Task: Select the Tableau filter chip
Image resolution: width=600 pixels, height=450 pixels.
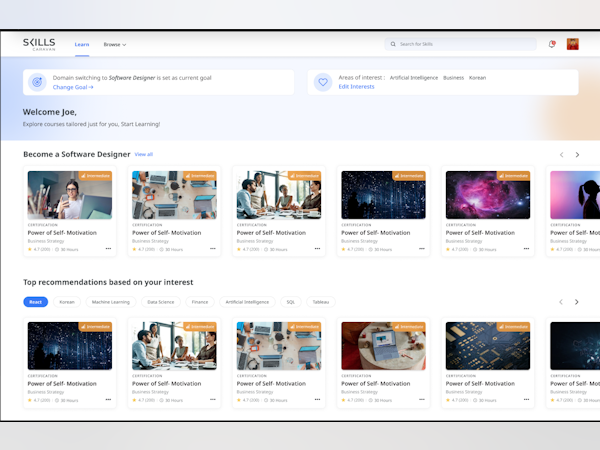Action: click(321, 302)
